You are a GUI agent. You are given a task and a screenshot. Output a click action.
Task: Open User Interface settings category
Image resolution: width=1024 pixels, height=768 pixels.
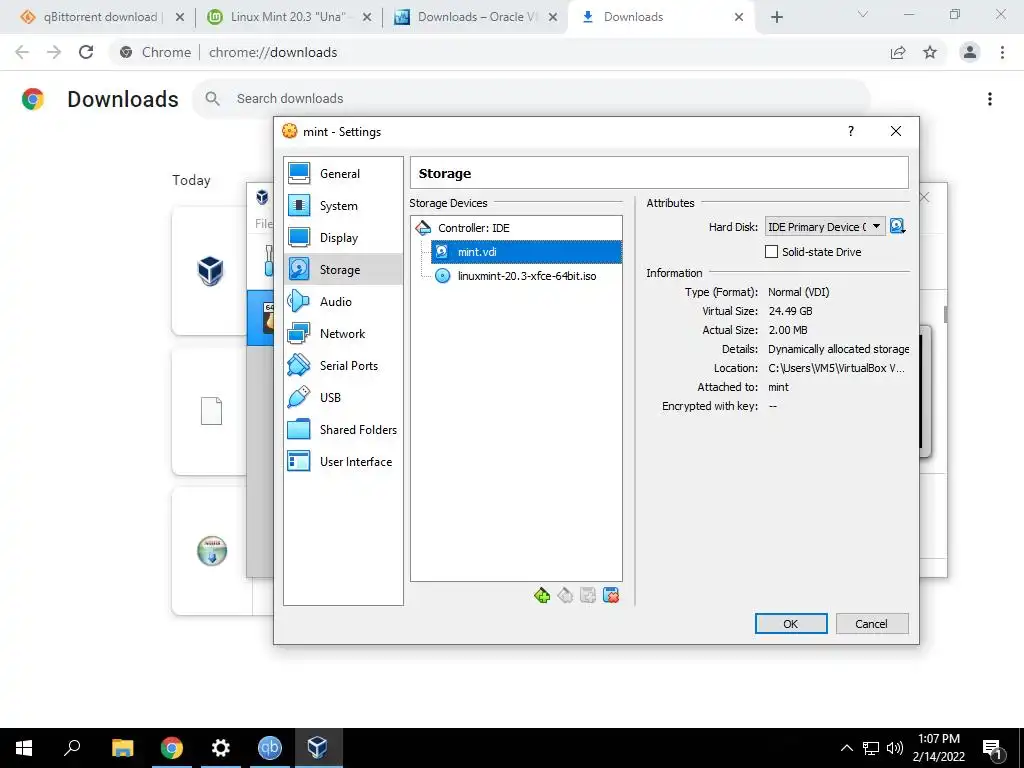(x=343, y=462)
